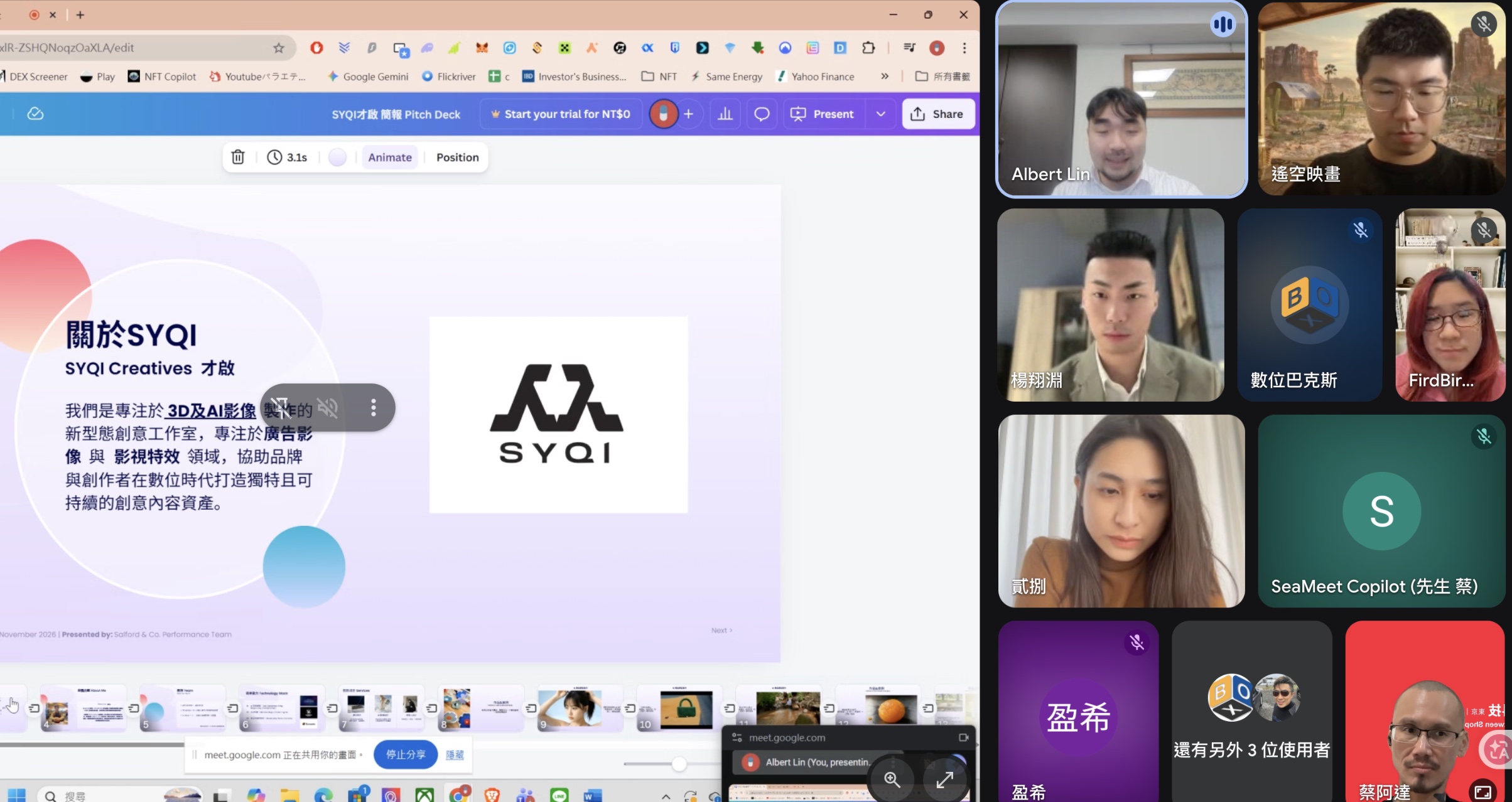This screenshot has width=1512, height=802.
Task: Click muted mic indicator on SeaMeet Copilot tile
Action: (1484, 436)
